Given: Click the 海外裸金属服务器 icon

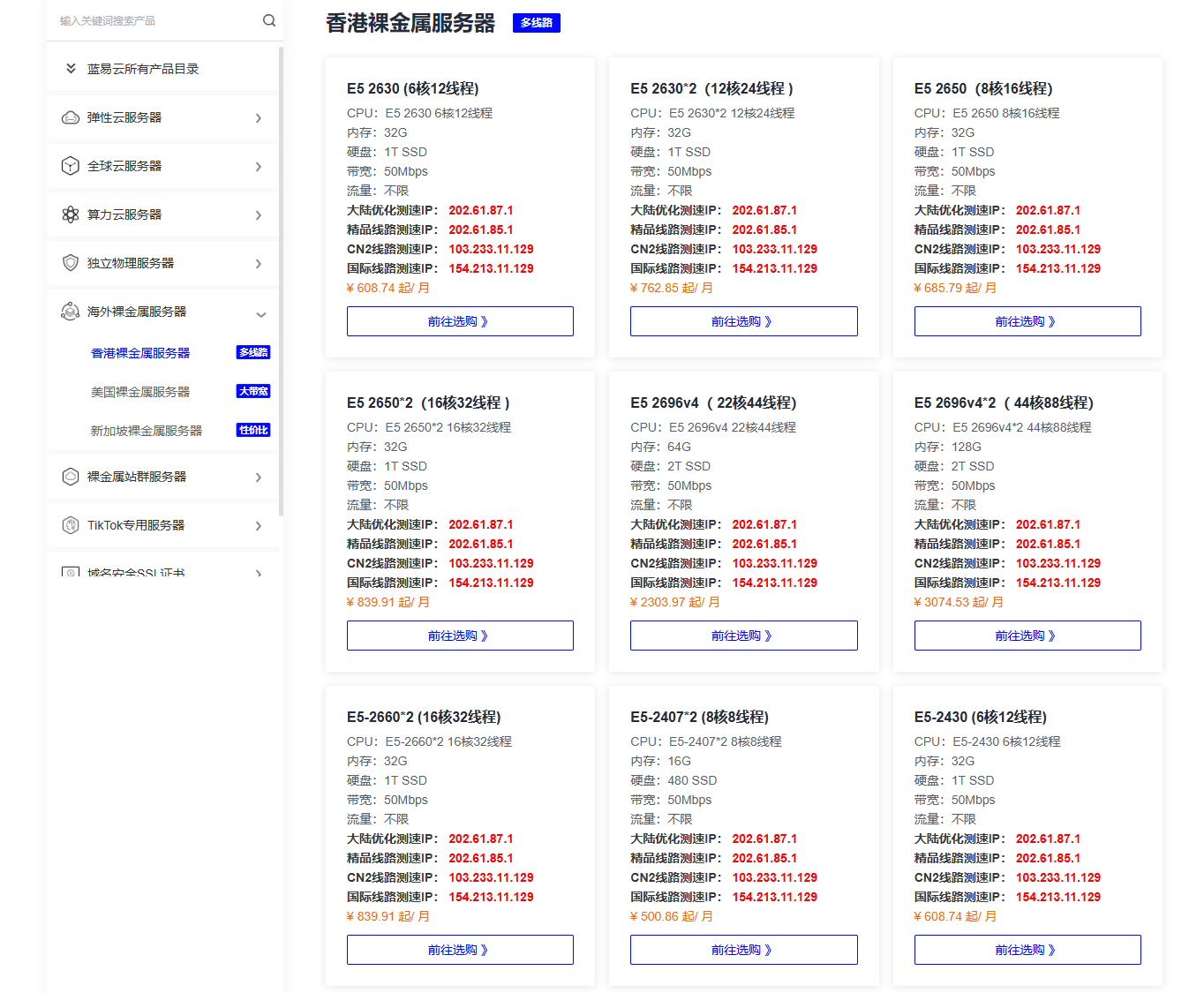Looking at the screenshot, I should click(71, 312).
